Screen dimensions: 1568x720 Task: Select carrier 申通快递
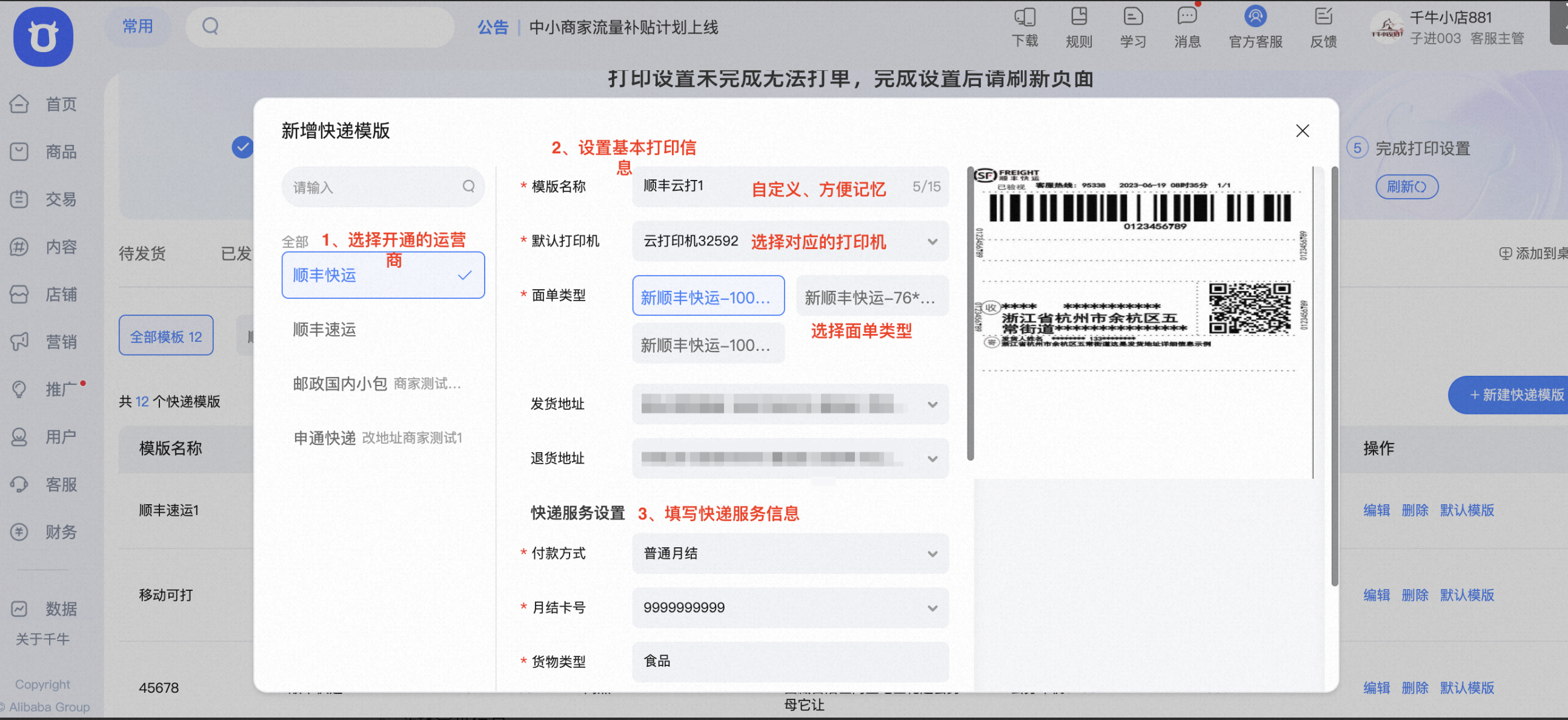[x=383, y=438]
